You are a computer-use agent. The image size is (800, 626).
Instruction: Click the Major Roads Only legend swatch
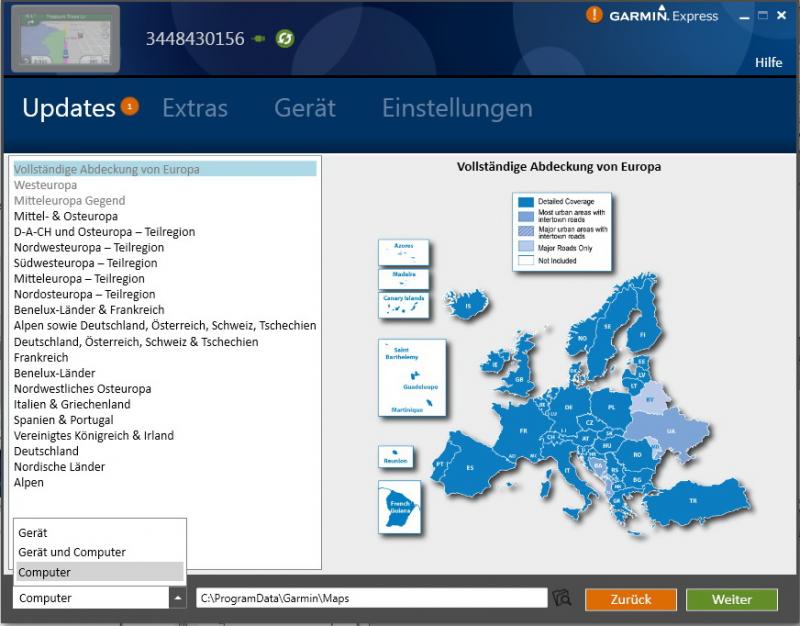coord(526,246)
